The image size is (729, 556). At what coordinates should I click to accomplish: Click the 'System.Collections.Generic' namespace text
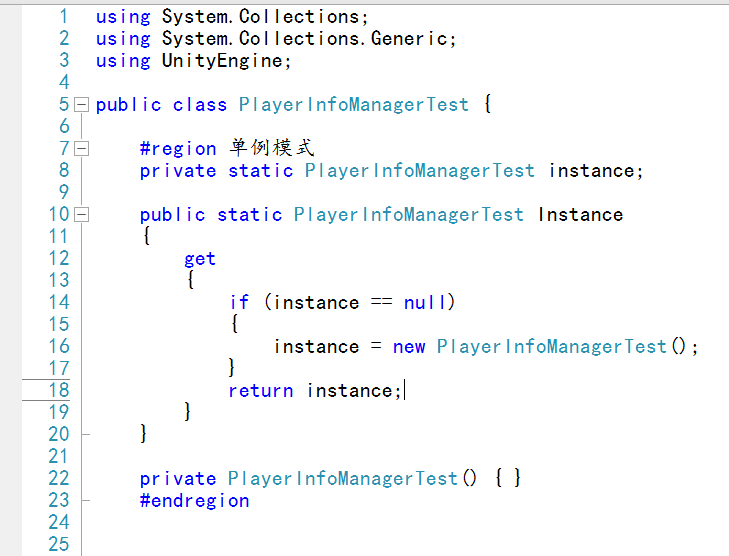coord(306,39)
